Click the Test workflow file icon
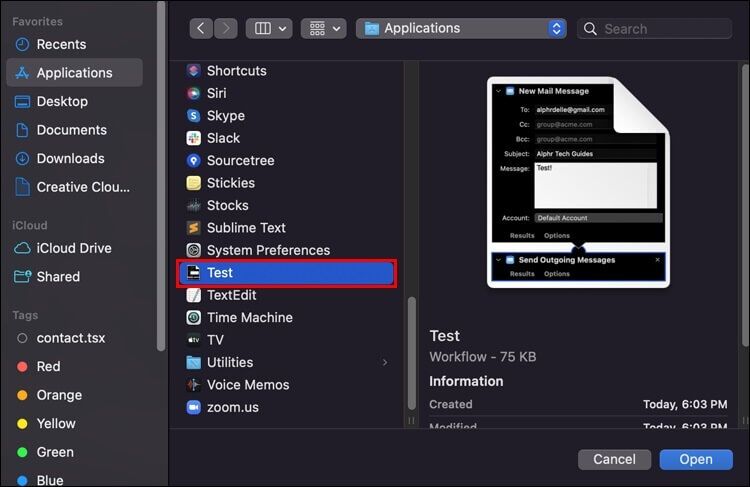Viewport: 750px width, 487px height. (x=193, y=273)
